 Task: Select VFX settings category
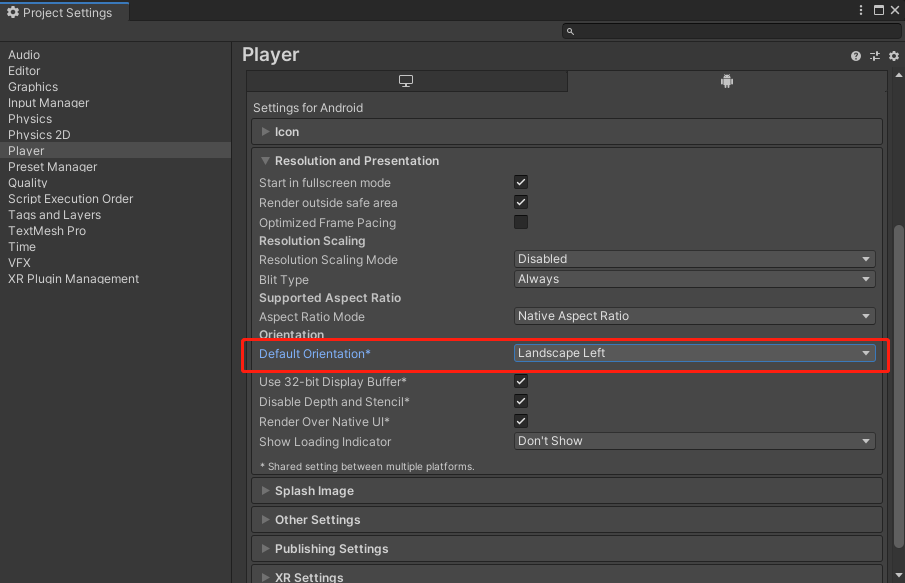115,263
